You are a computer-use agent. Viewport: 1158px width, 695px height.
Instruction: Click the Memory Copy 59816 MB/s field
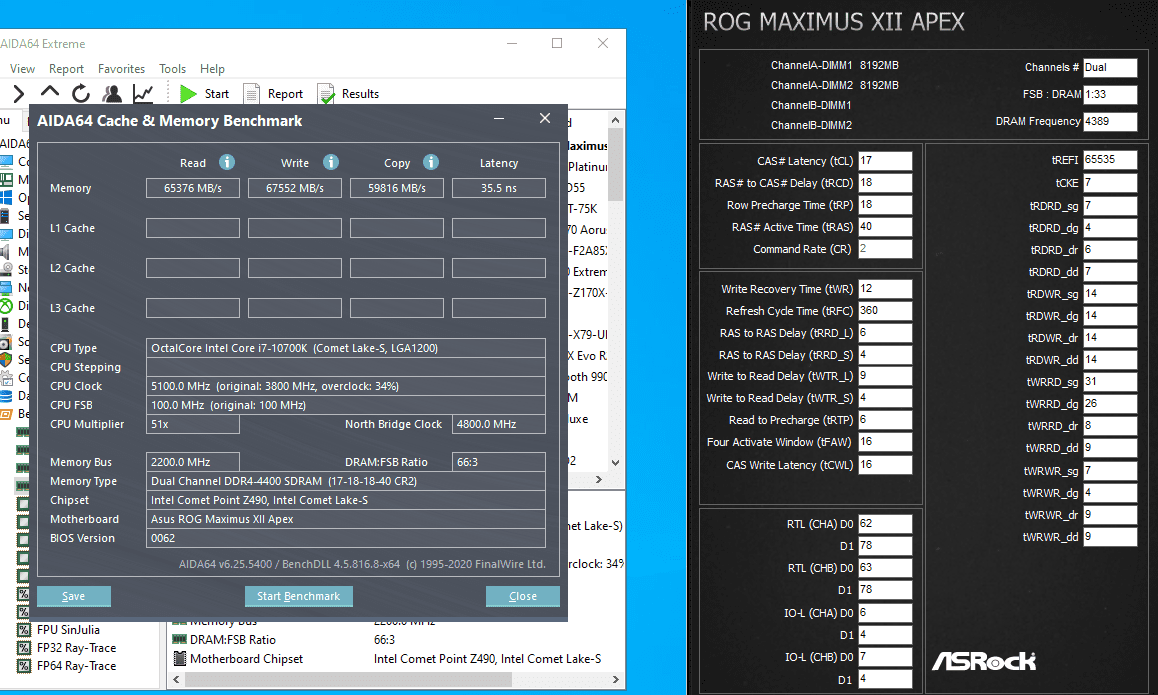tap(397, 188)
